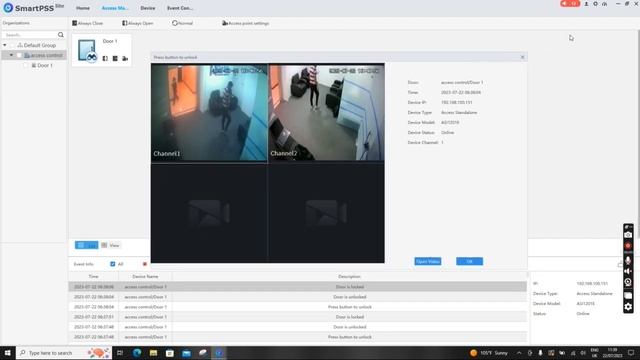
Task: Select the 06:07:48 Press button to unlock row
Action: pos(298,337)
